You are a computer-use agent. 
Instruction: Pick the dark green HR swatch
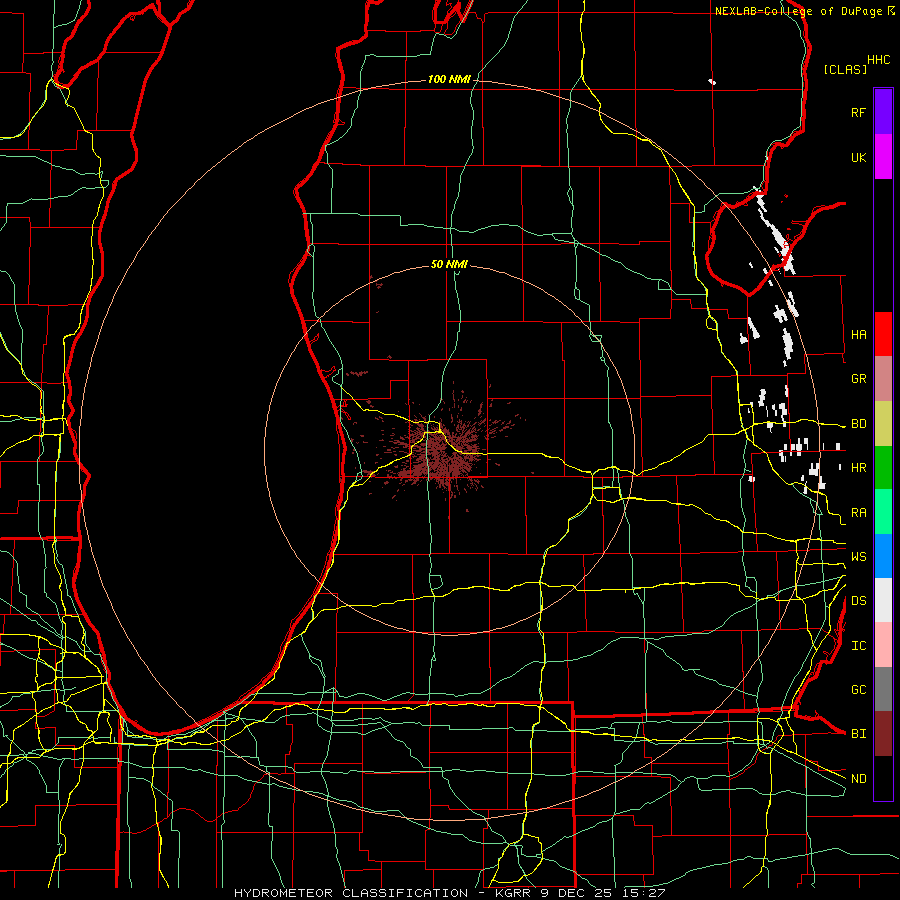tap(883, 468)
